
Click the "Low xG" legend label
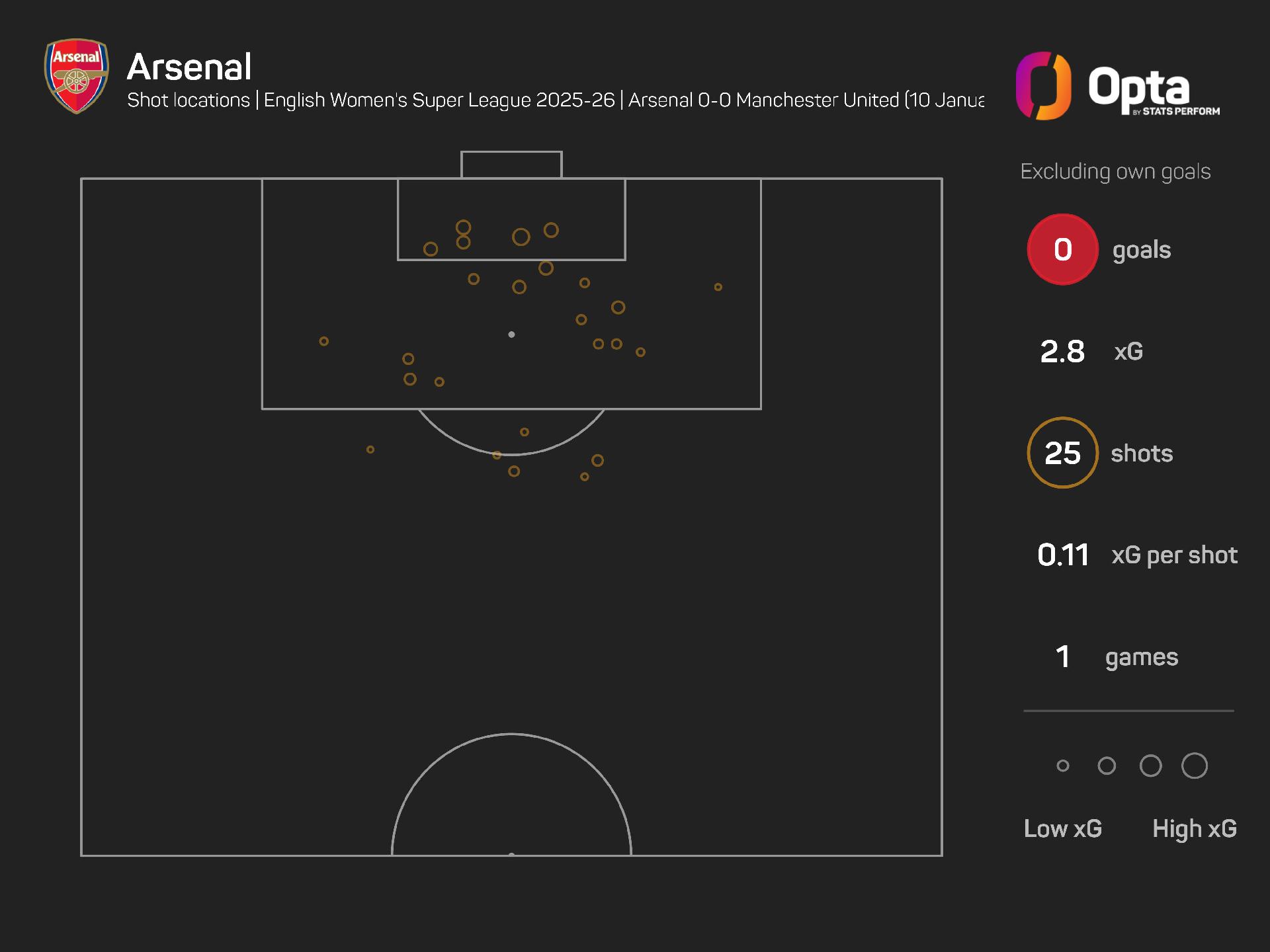(x=1062, y=828)
